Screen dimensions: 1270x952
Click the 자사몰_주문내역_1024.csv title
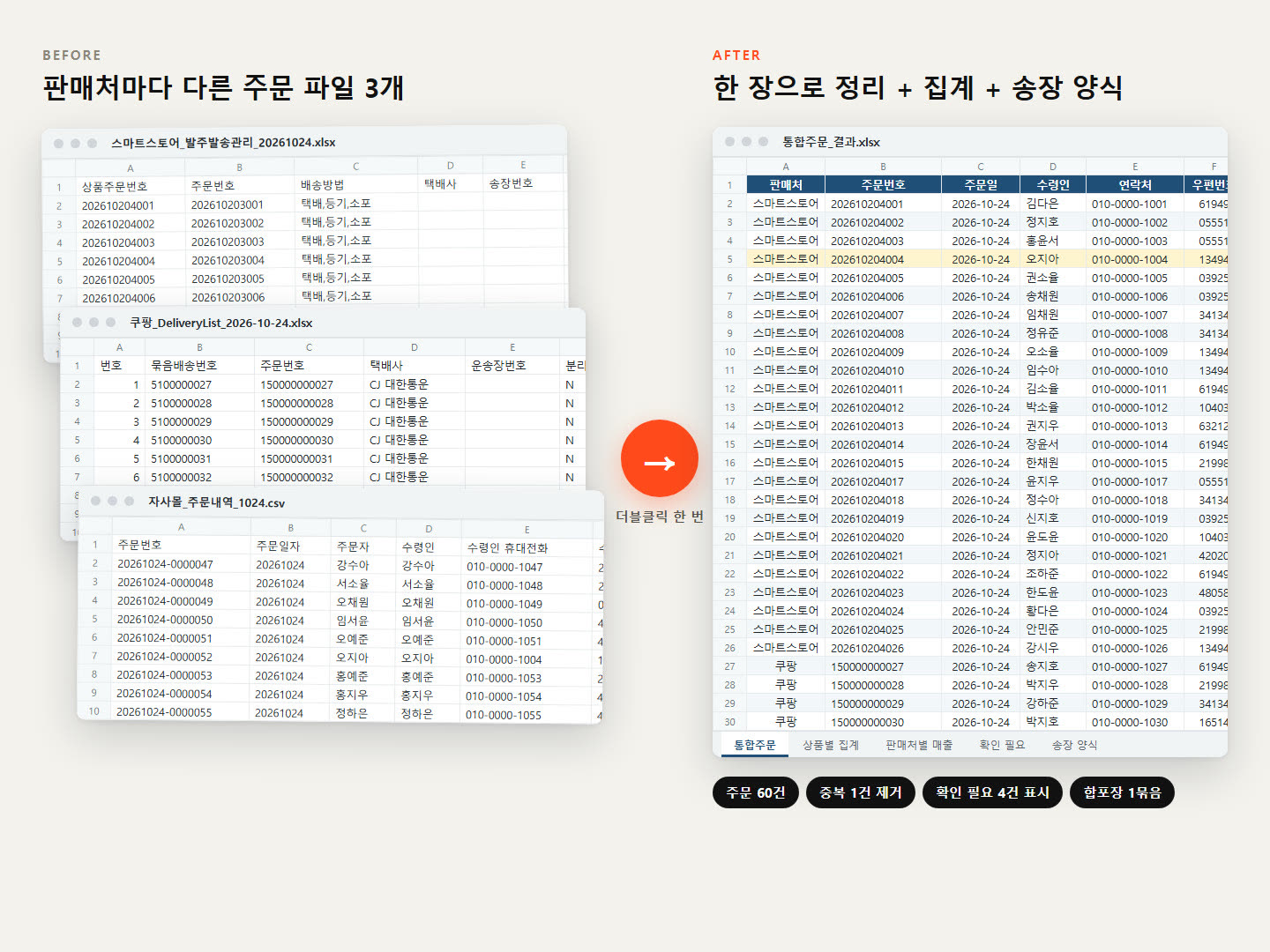[217, 502]
